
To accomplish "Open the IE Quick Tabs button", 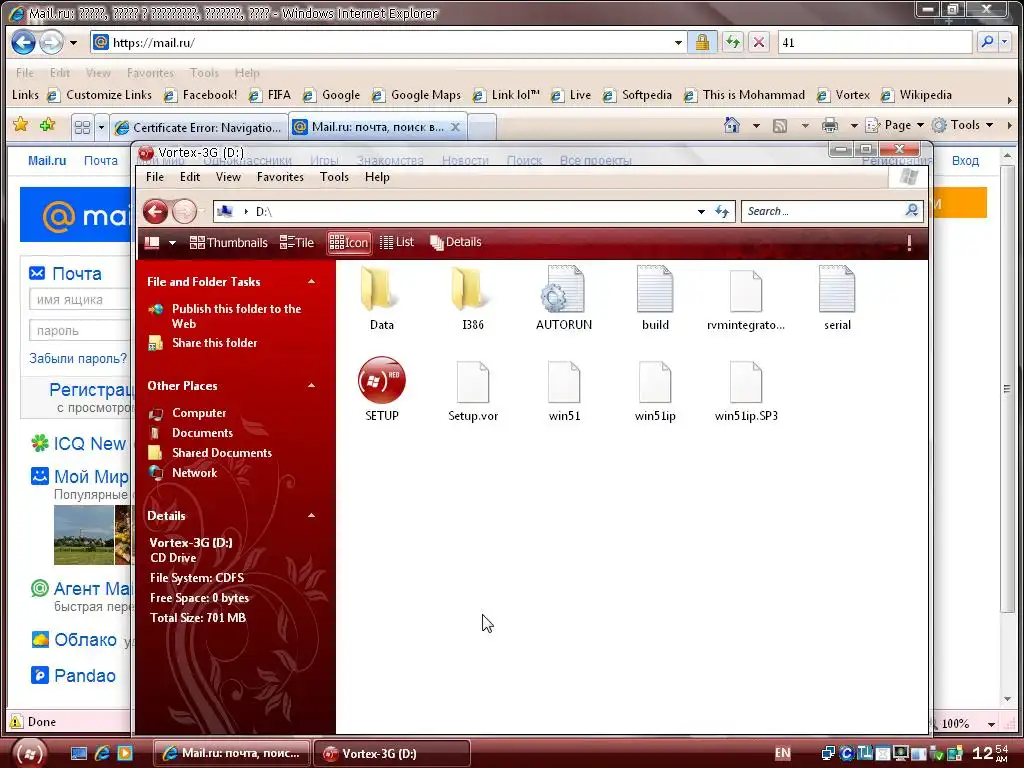I will [x=82, y=127].
